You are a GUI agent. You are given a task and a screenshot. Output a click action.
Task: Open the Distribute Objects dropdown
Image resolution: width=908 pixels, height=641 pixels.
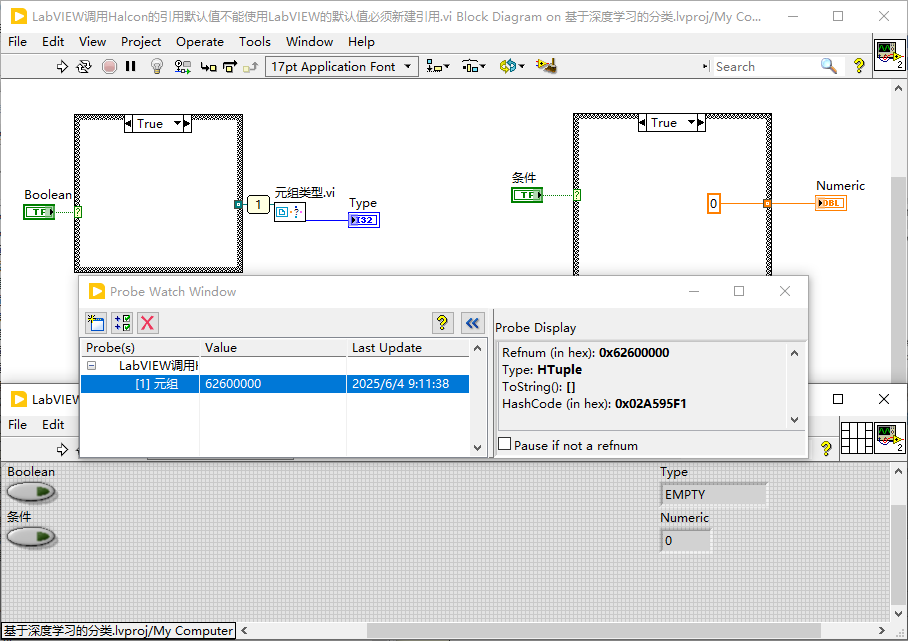(474, 67)
